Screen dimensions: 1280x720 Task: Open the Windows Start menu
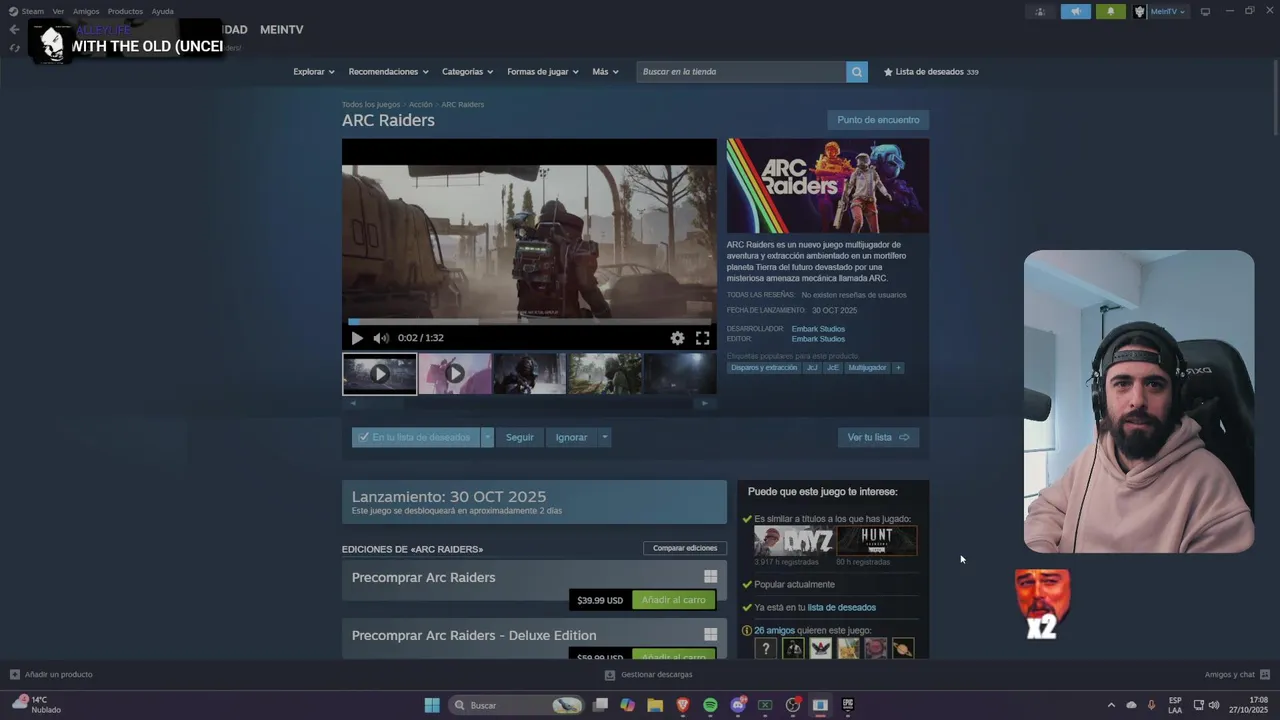click(432, 705)
